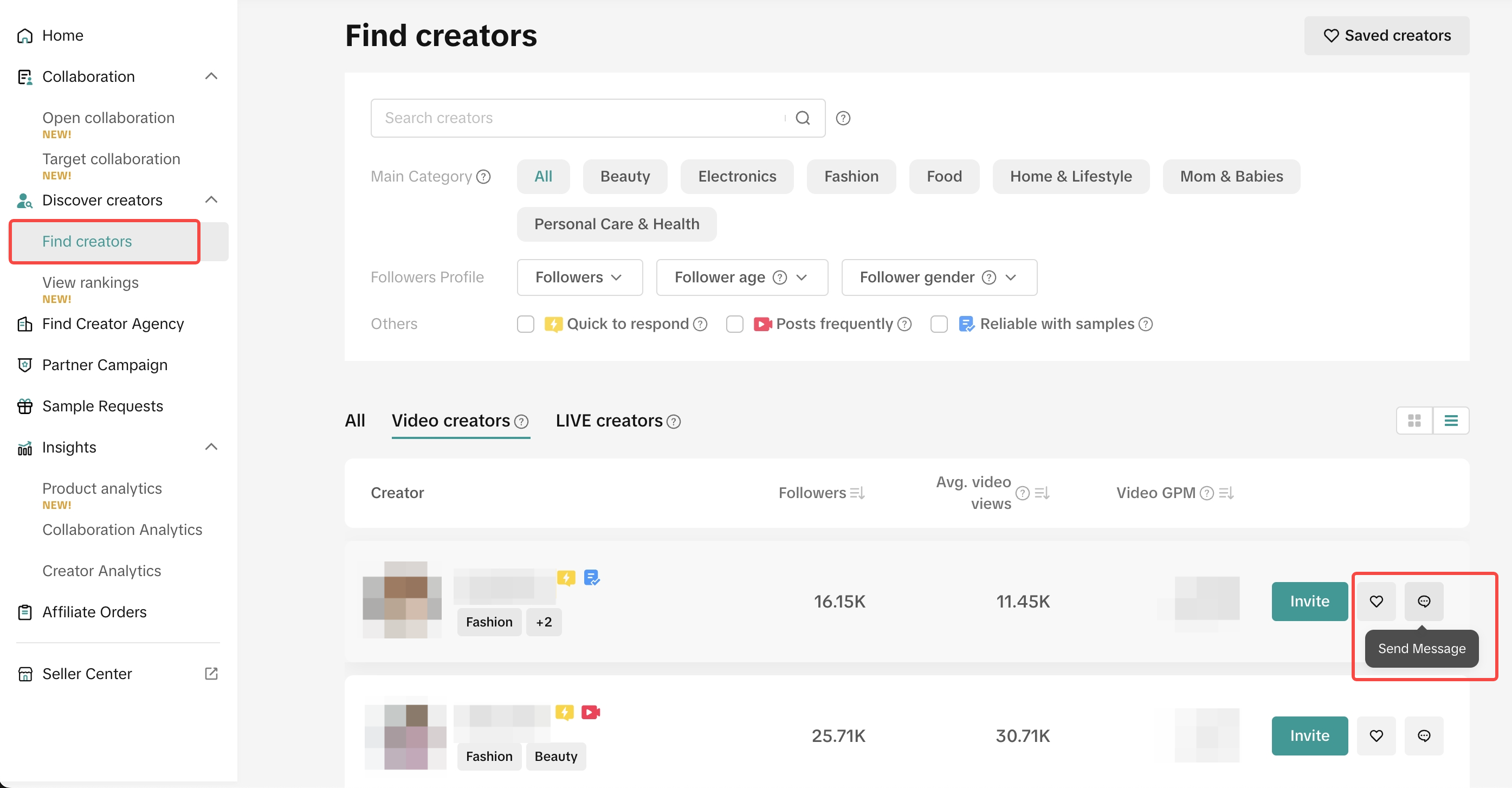Invite the first listed creator
The height and width of the screenshot is (788, 1512).
1309,601
